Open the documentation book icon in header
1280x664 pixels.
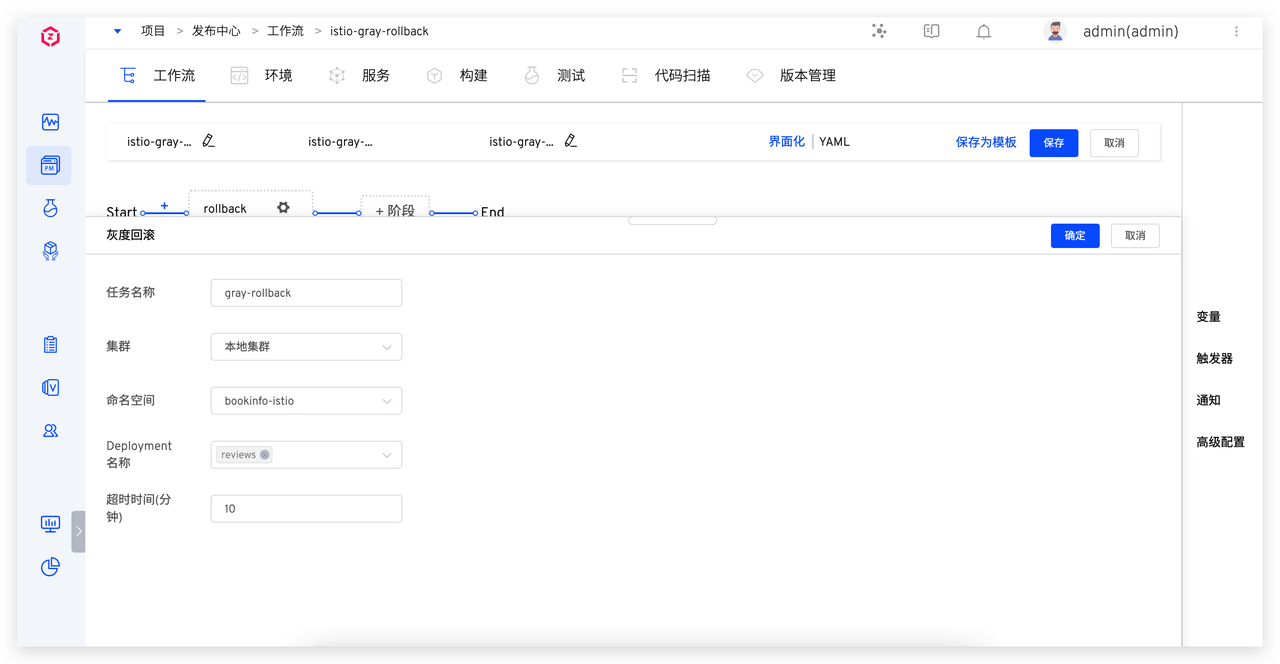(931, 32)
